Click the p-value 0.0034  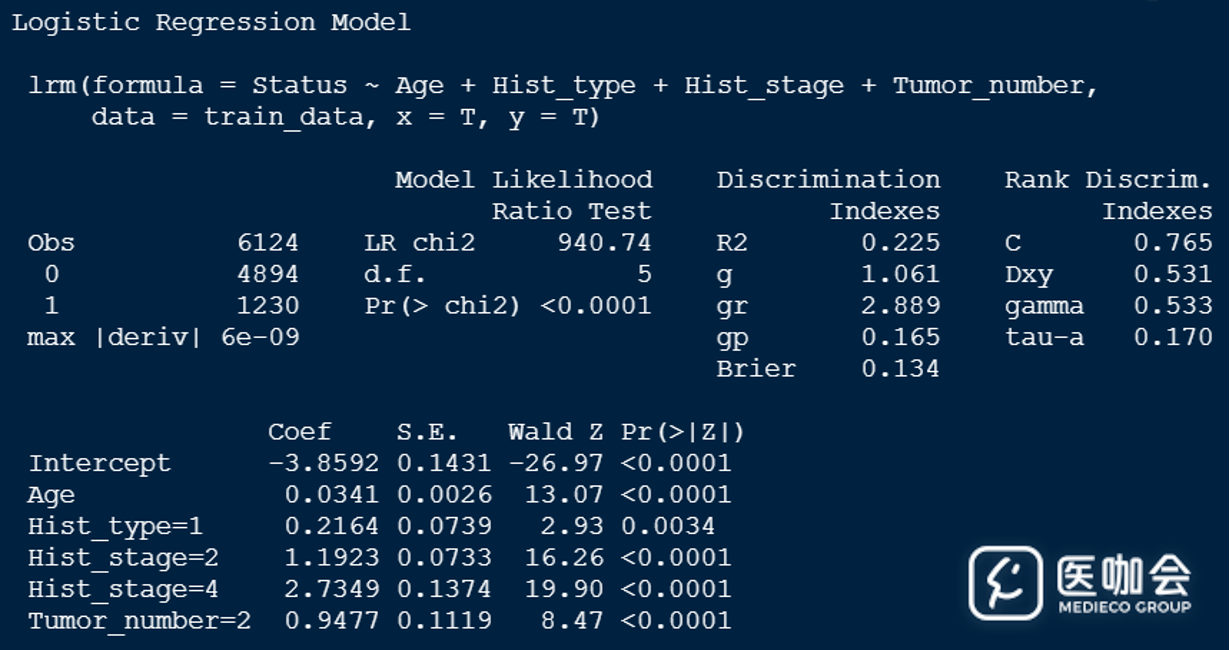[667, 526]
